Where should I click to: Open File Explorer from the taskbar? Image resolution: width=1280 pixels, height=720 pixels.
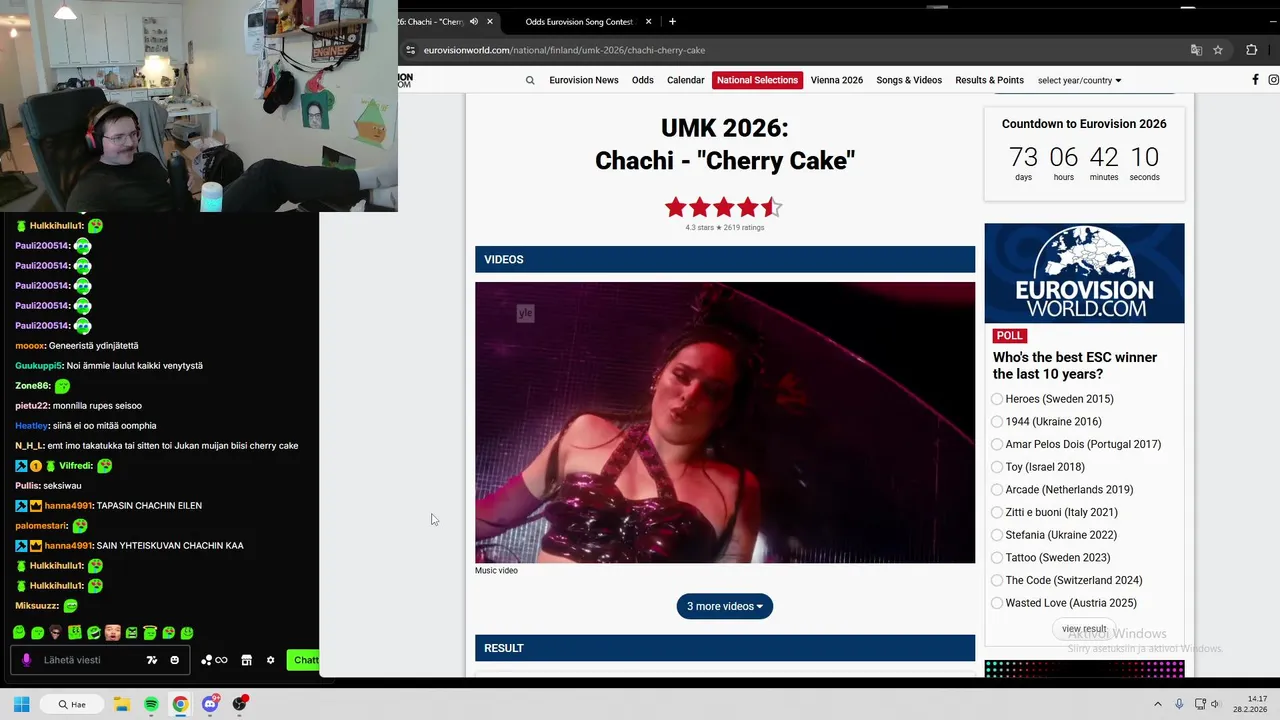121,704
